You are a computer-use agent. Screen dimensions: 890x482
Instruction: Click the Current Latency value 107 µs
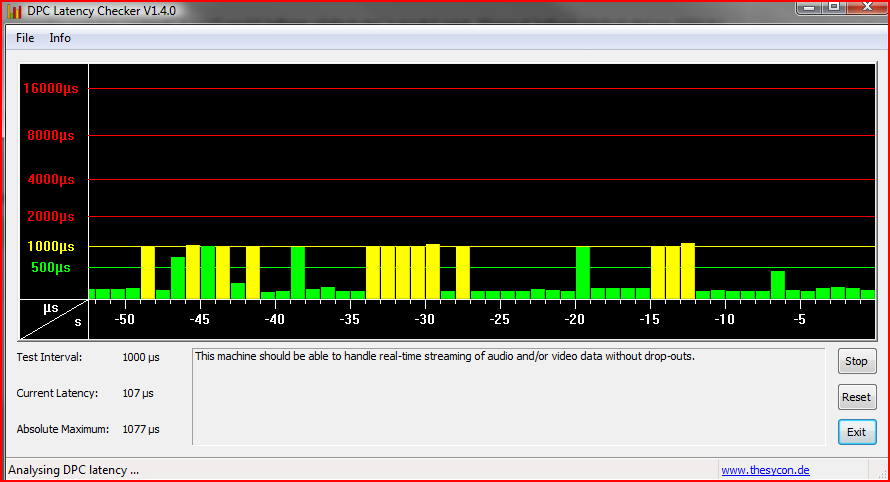(138, 393)
